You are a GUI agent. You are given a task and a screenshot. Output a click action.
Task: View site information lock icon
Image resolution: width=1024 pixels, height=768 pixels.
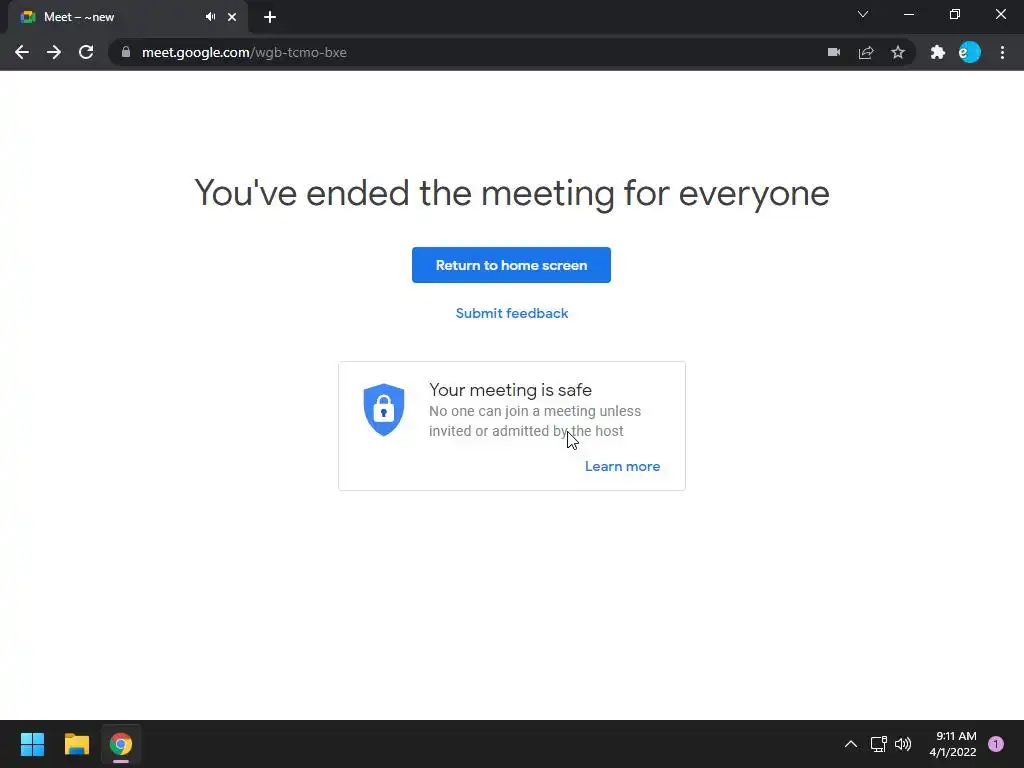[x=126, y=52]
